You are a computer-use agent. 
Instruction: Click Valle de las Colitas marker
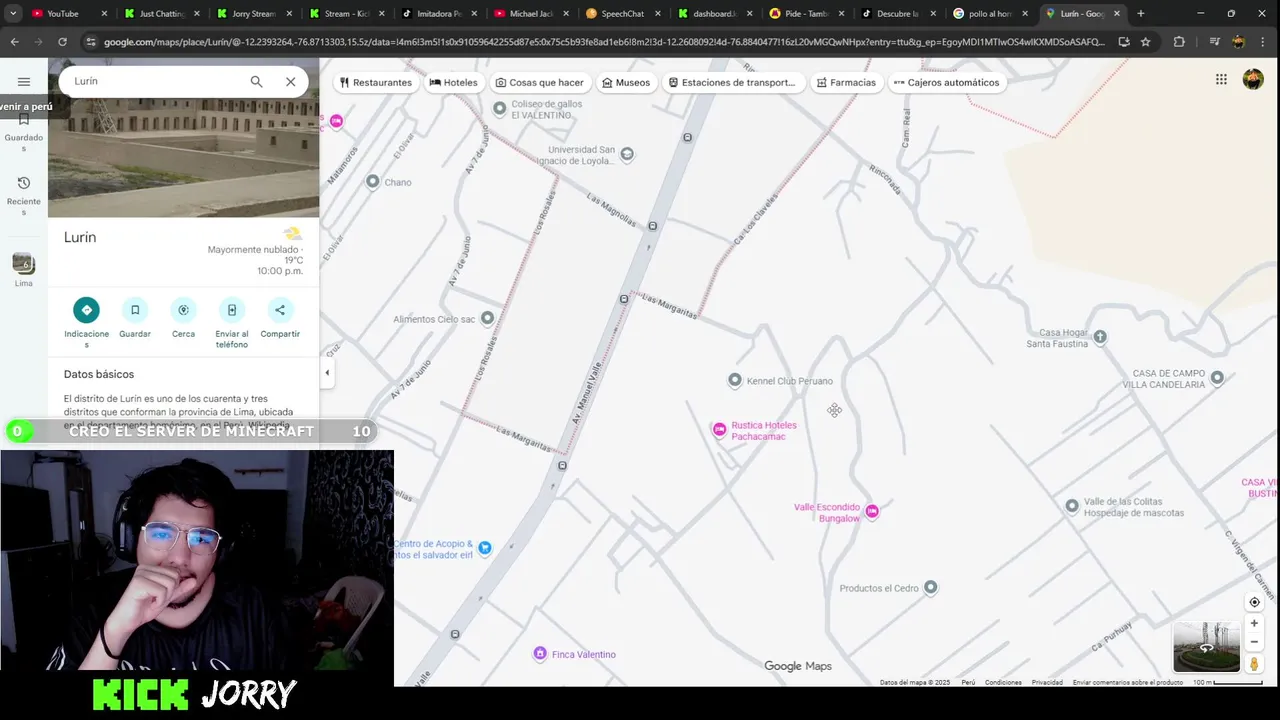click(x=1072, y=506)
